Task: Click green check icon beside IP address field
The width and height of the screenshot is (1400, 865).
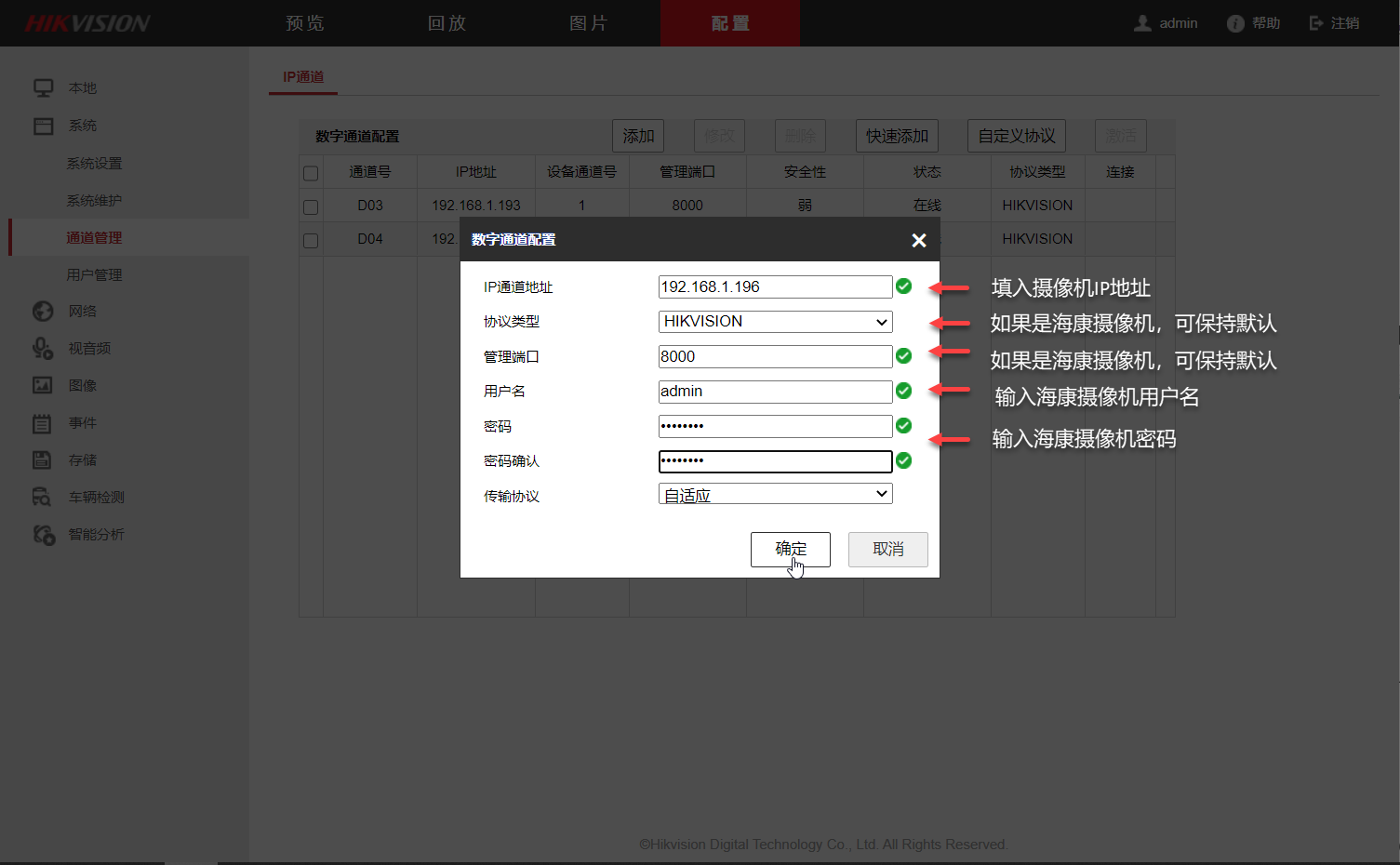Action: [x=903, y=286]
